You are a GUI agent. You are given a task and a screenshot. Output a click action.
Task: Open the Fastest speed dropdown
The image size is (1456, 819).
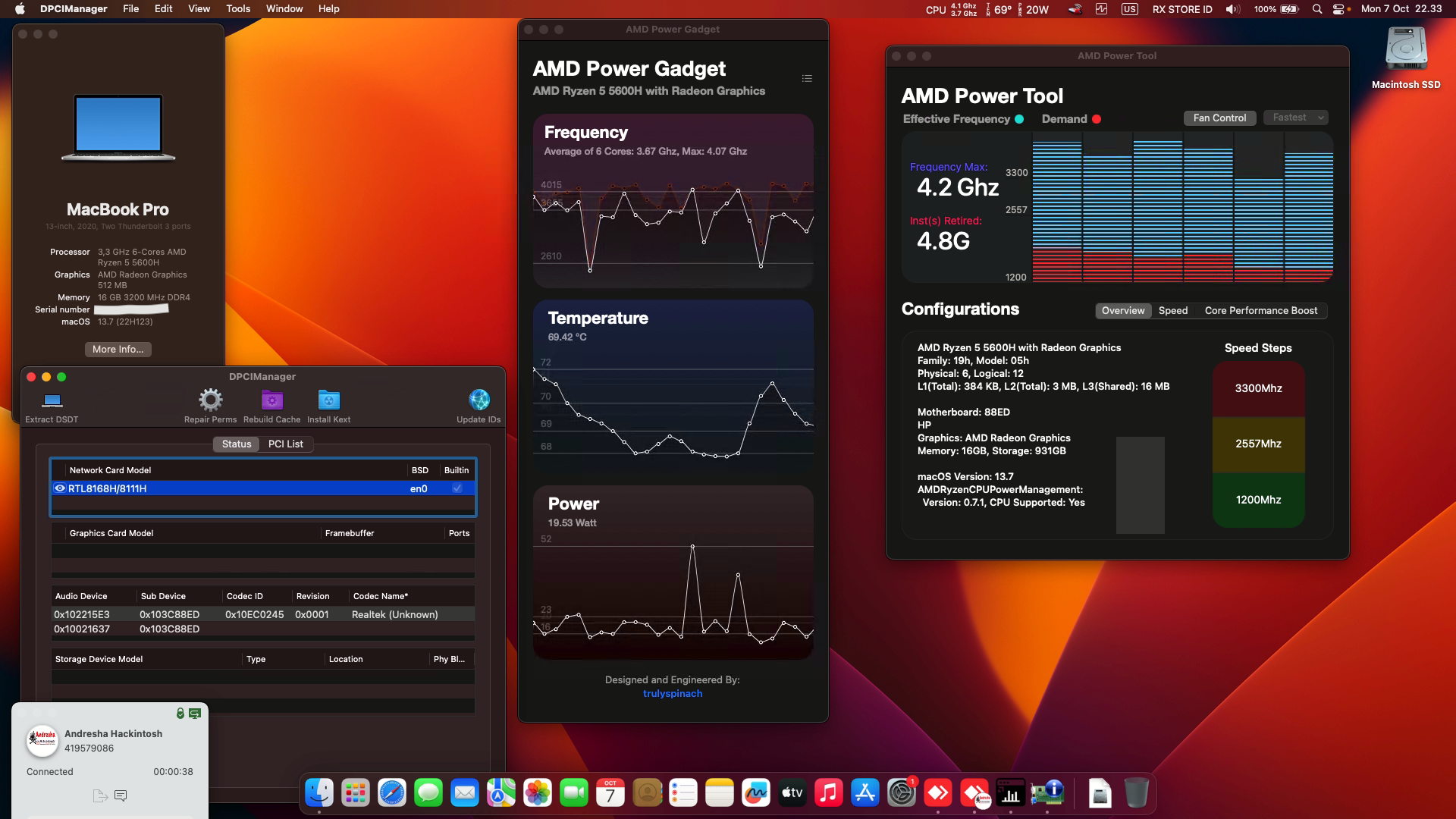coord(1295,118)
